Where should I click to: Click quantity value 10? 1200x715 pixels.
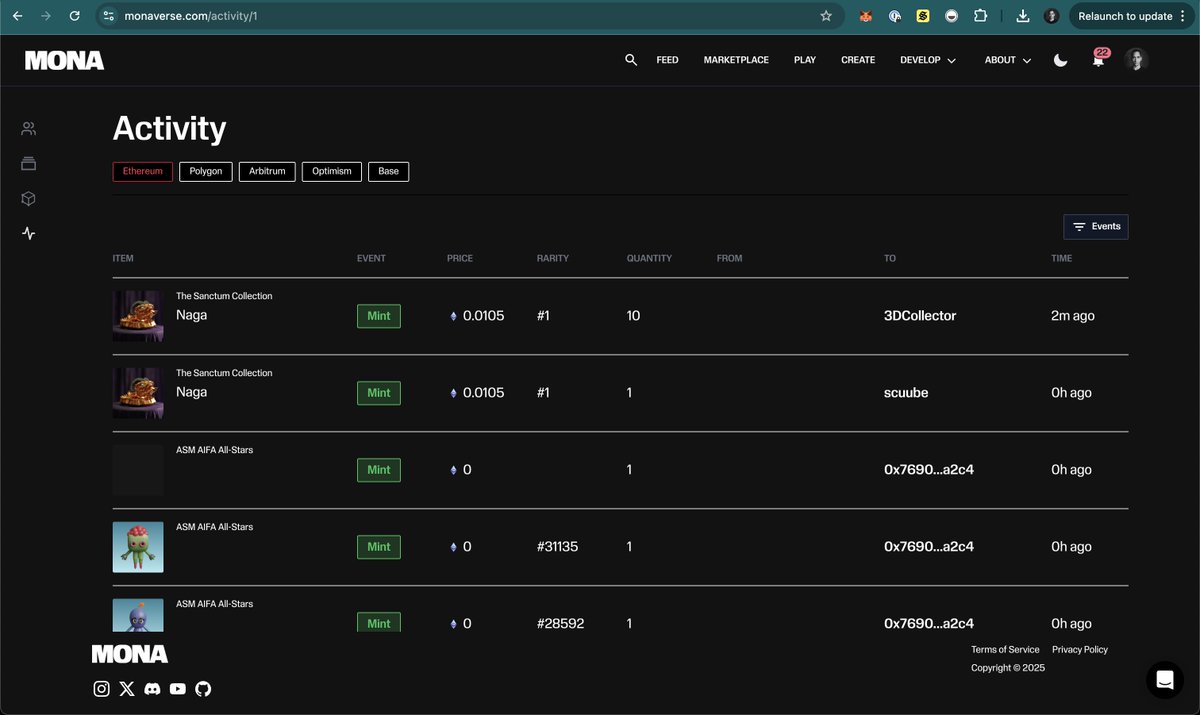(633, 316)
